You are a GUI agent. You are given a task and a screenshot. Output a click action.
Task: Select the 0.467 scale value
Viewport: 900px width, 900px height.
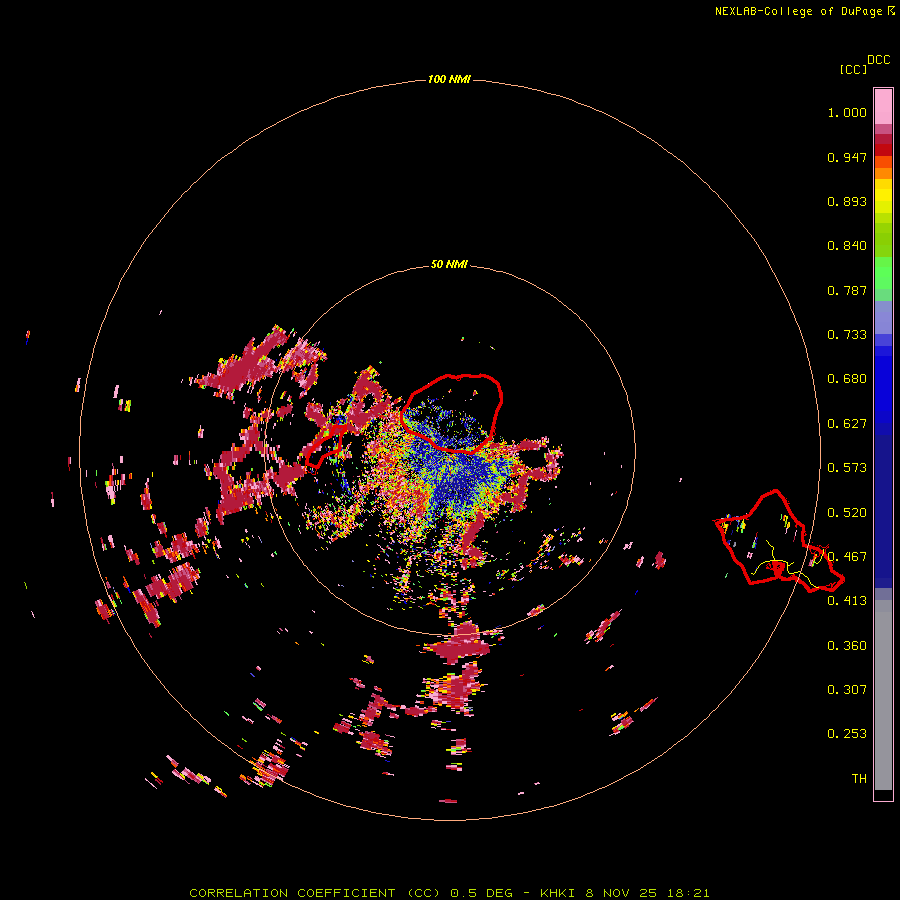coord(847,557)
